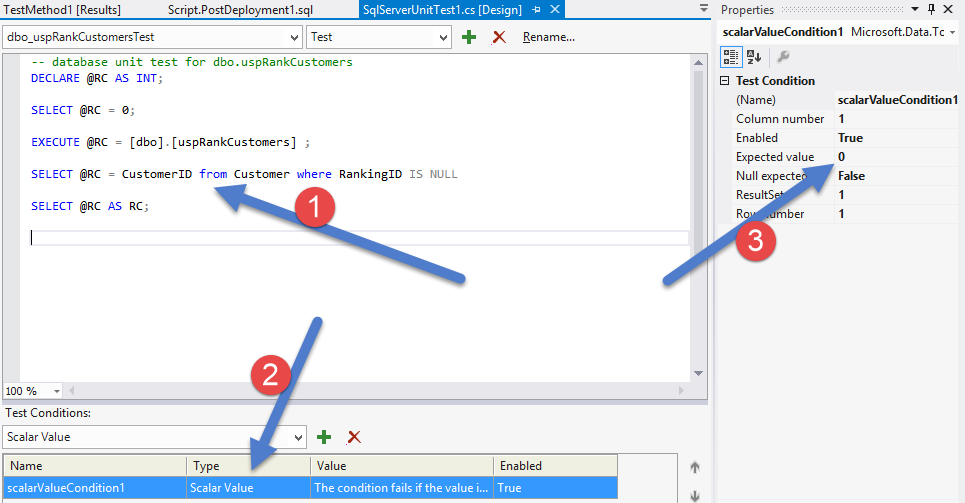Click the red X to delete the test

pyautogui.click(x=499, y=37)
